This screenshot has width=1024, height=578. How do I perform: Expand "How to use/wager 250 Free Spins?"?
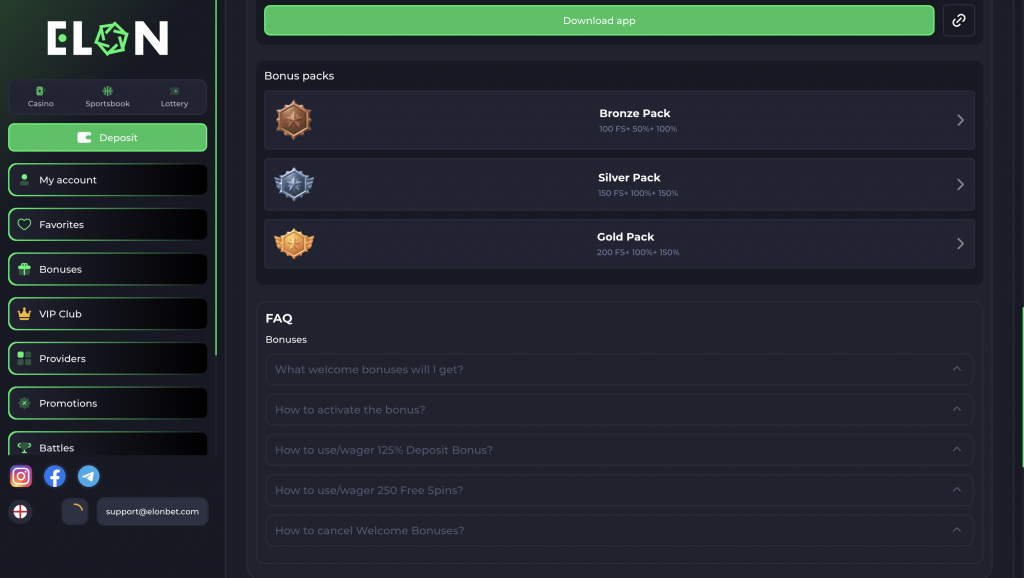tap(619, 490)
